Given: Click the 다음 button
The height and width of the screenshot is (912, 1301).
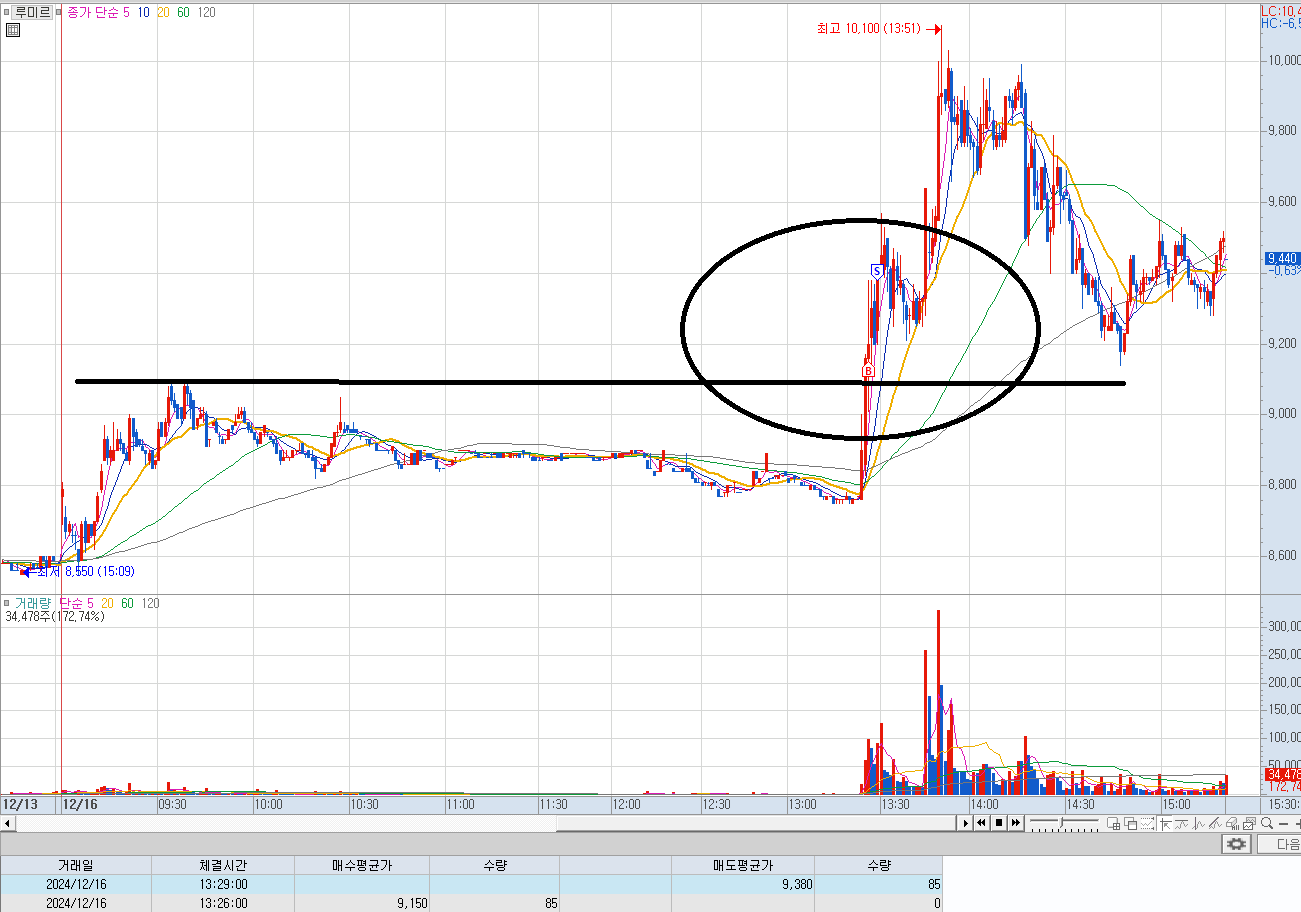Looking at the screenshot, I should (1280, 845).
